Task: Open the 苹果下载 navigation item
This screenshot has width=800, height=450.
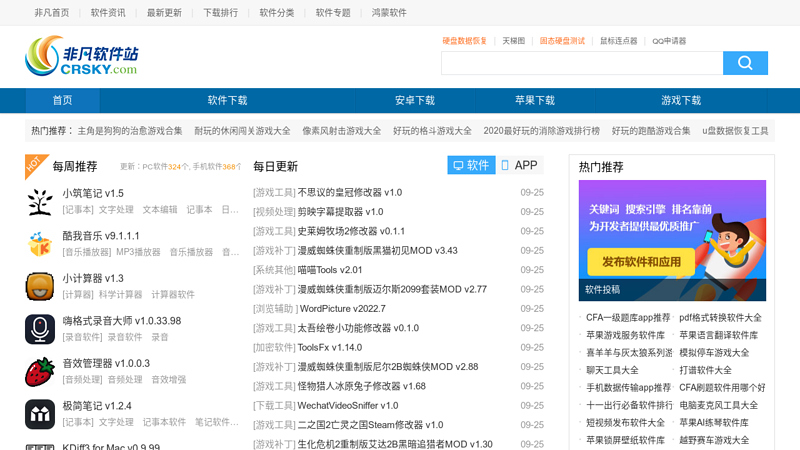Action: tap(535, 101)
